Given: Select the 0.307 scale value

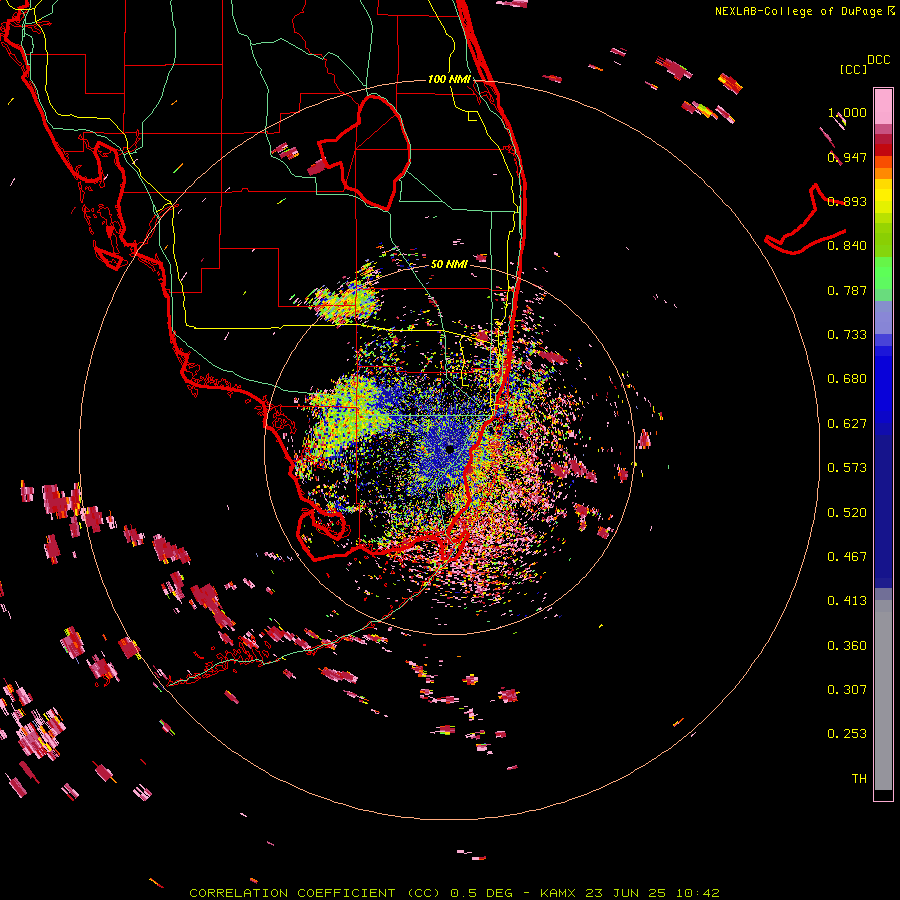Looking at the screenshot, I should [x=847, y=689].
